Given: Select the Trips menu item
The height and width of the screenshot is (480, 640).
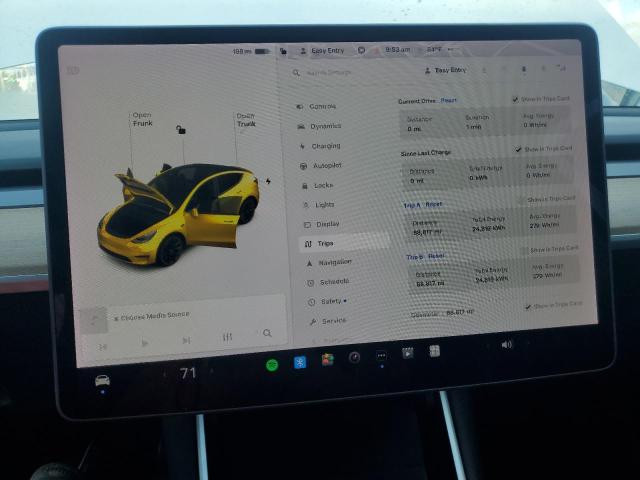Looking at the screenshot, I should 344,243.
